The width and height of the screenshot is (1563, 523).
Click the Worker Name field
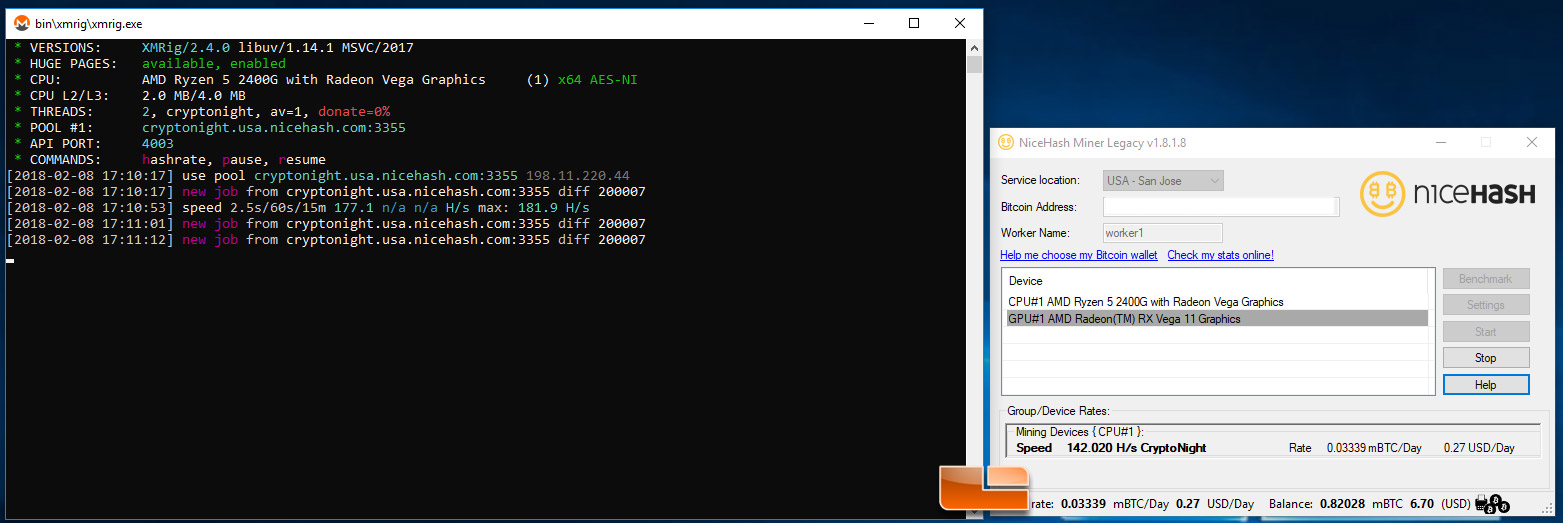point(1162,233)
